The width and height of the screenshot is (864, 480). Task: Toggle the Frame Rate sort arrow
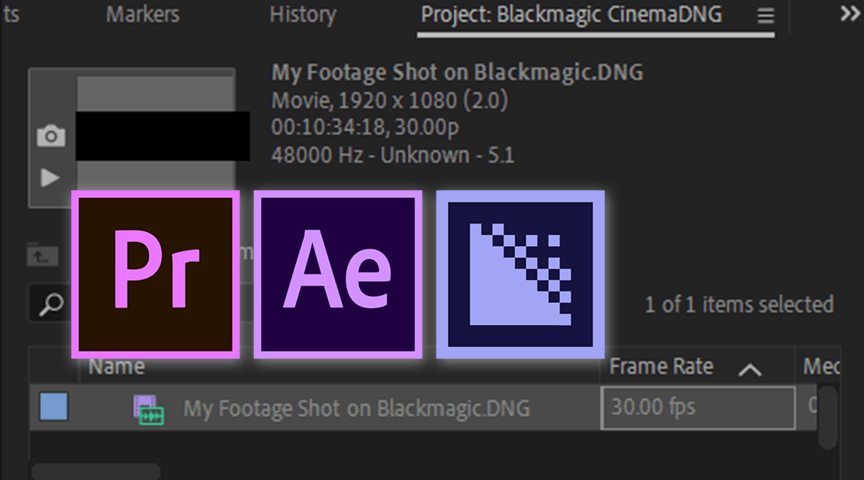click(749, 369)
